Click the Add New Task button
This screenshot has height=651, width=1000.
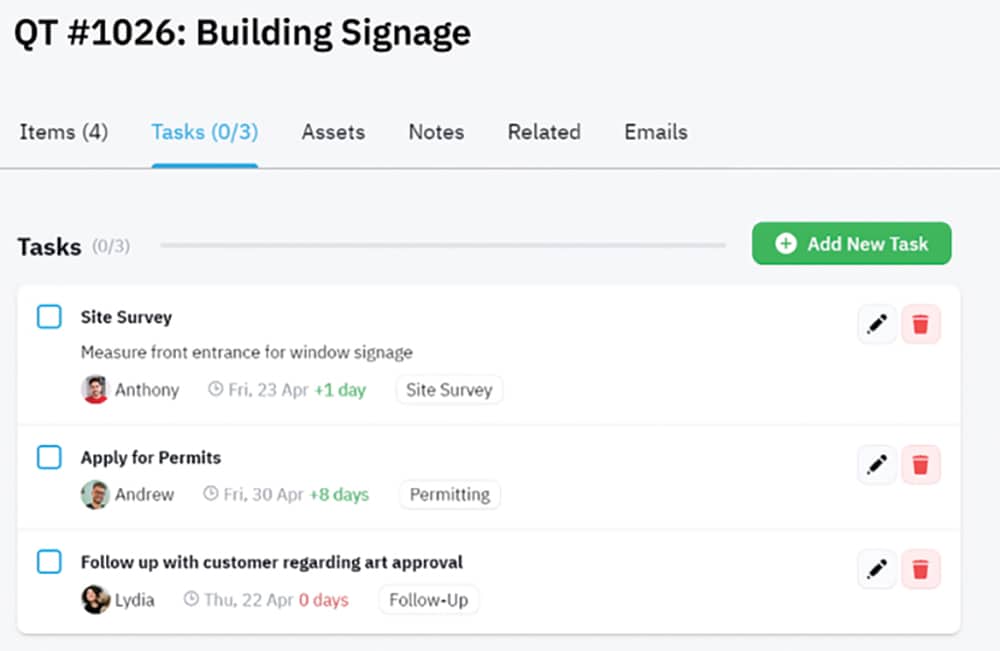coord(851,244)
